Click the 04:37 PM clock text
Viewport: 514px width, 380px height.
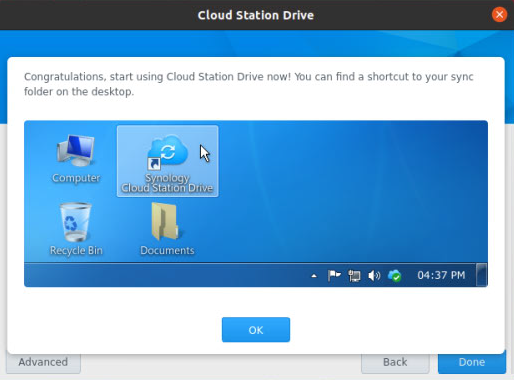click(x=441, y=275)
